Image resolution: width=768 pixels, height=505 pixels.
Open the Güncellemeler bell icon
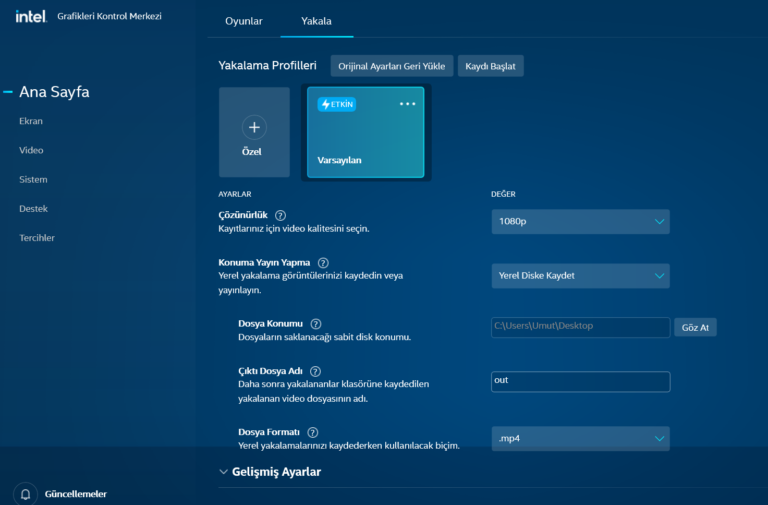click(25, 494)
